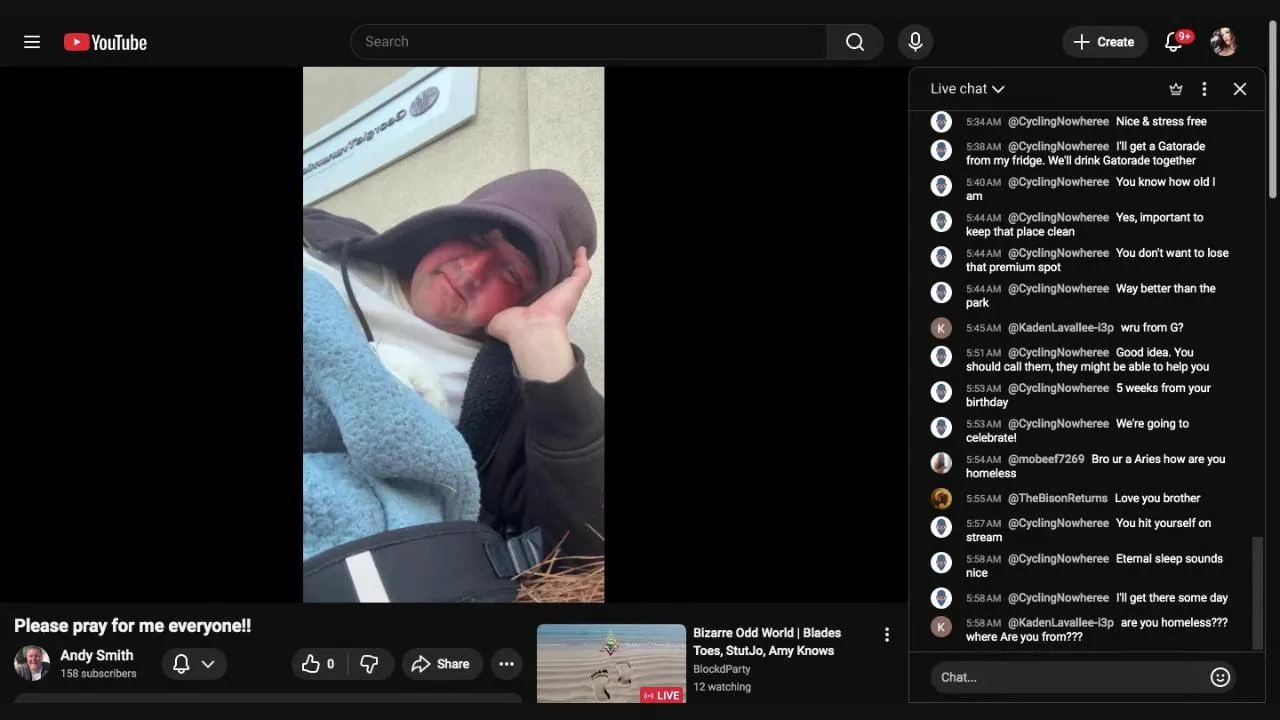Click the '12 watching' text
The height and width of the screenshot is (720, 1280).
722,687
